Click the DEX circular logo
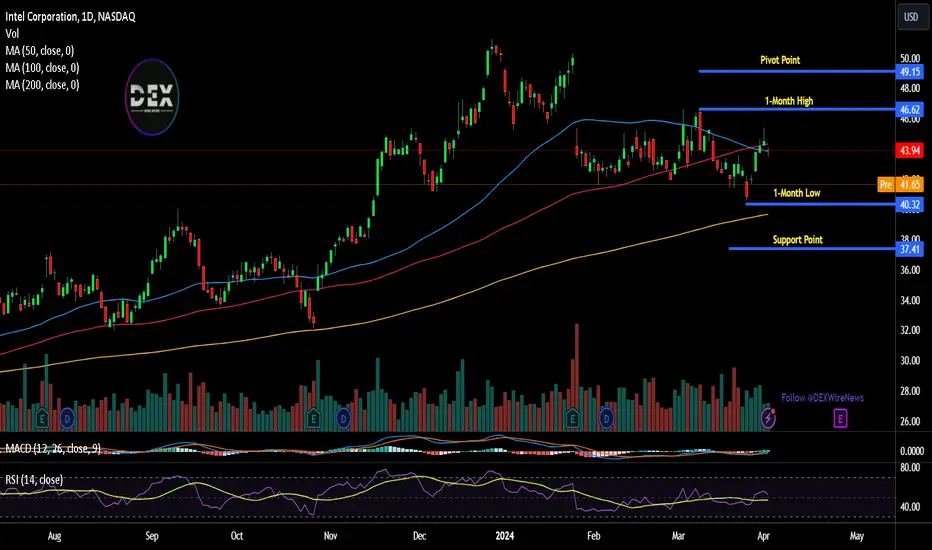This screenshot has height=550, width=932. 152,96
